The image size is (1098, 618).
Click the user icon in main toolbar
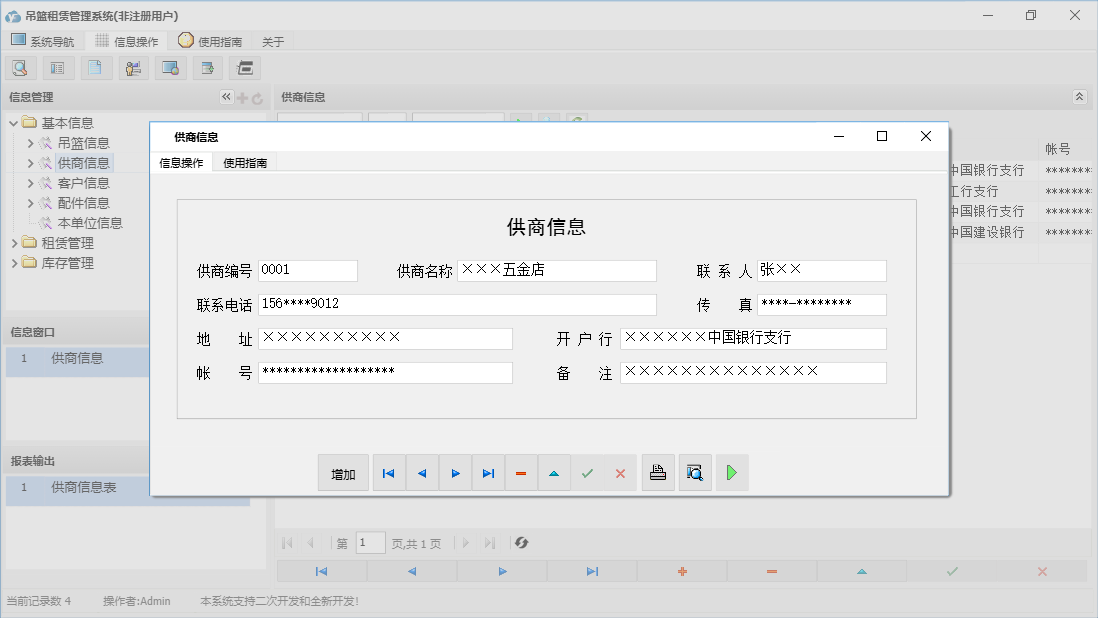point(133,68)
